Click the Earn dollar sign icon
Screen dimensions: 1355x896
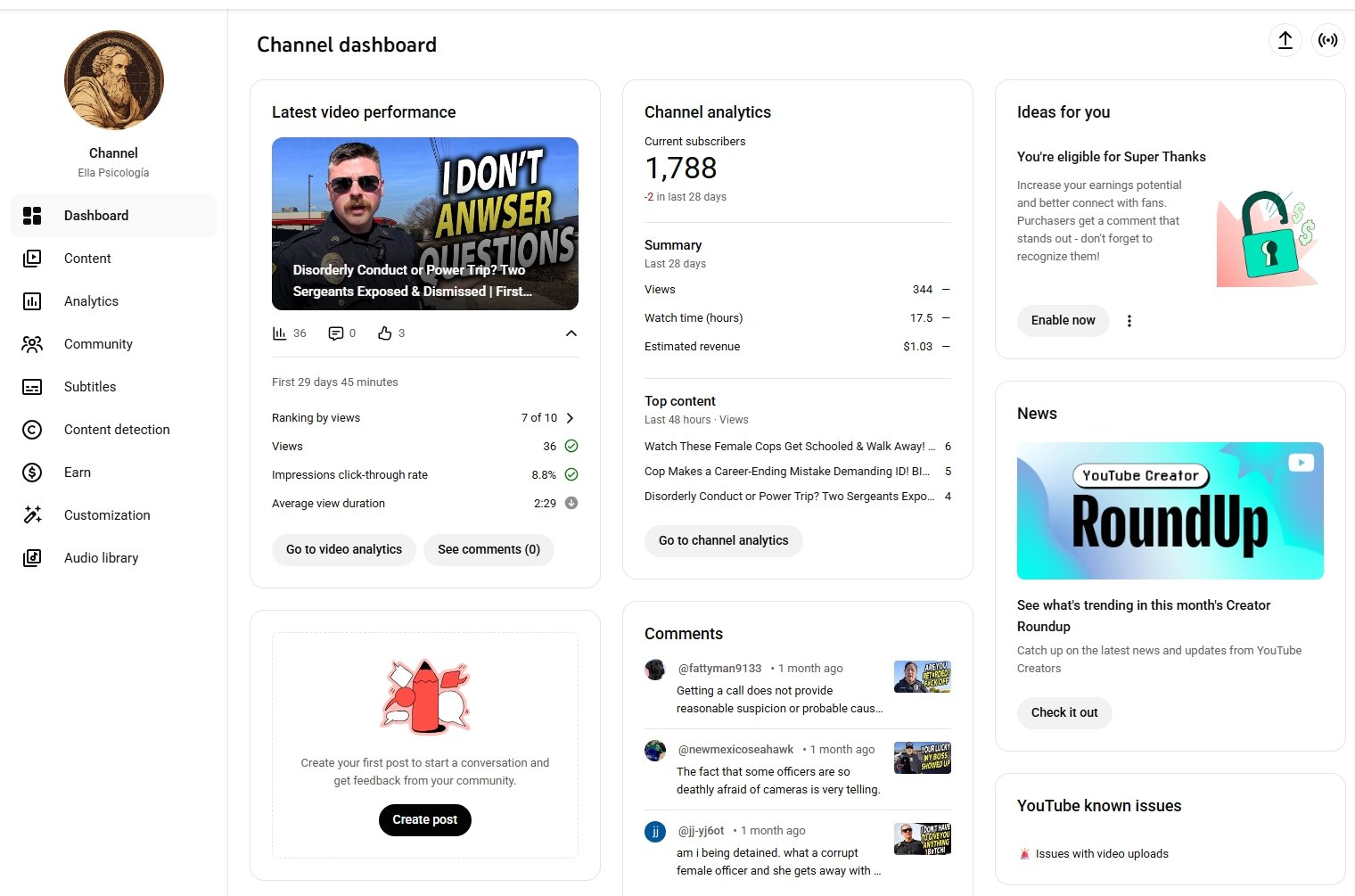click(x=32, y=473)
